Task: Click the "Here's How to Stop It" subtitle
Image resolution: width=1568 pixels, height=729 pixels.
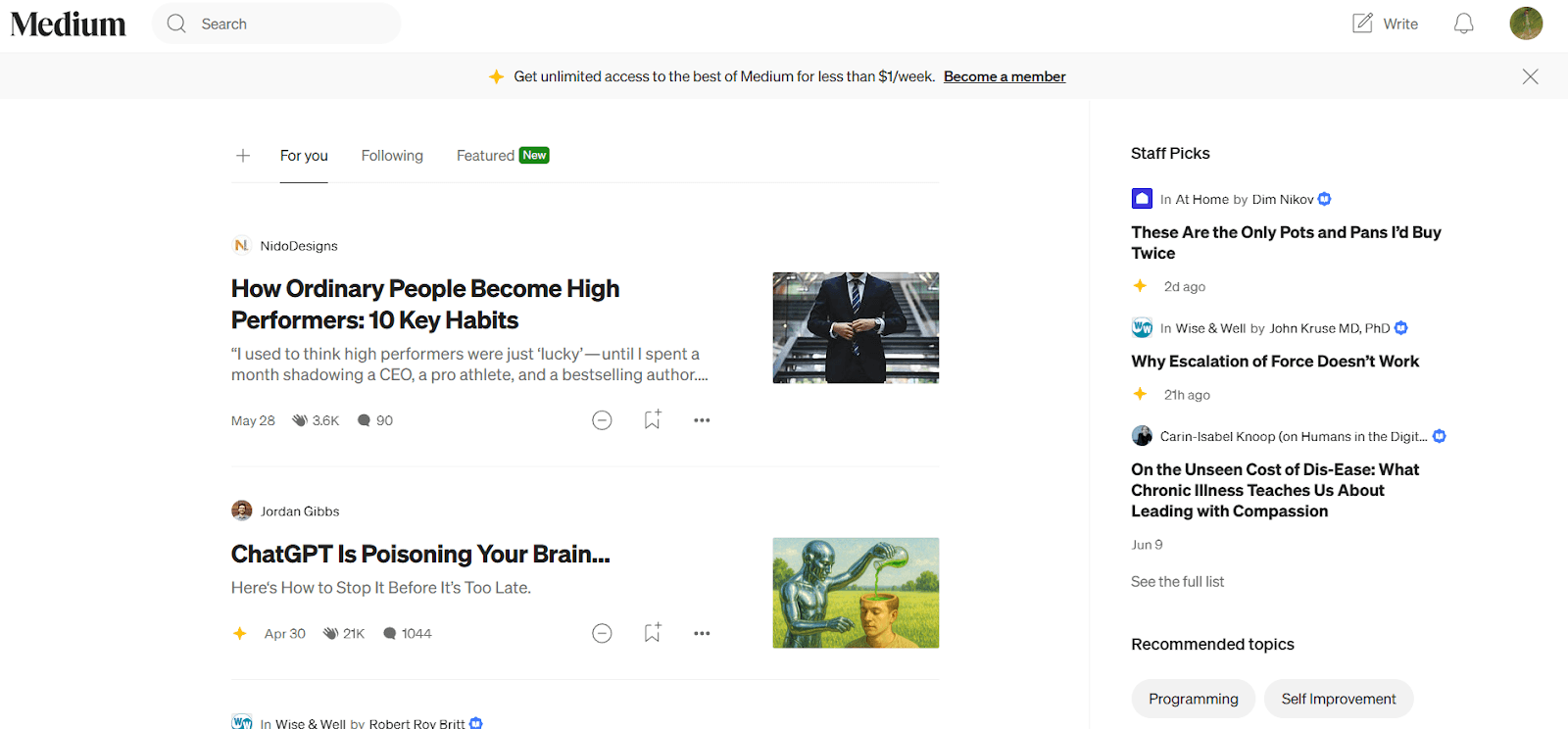Action: (x=381, y=588)
